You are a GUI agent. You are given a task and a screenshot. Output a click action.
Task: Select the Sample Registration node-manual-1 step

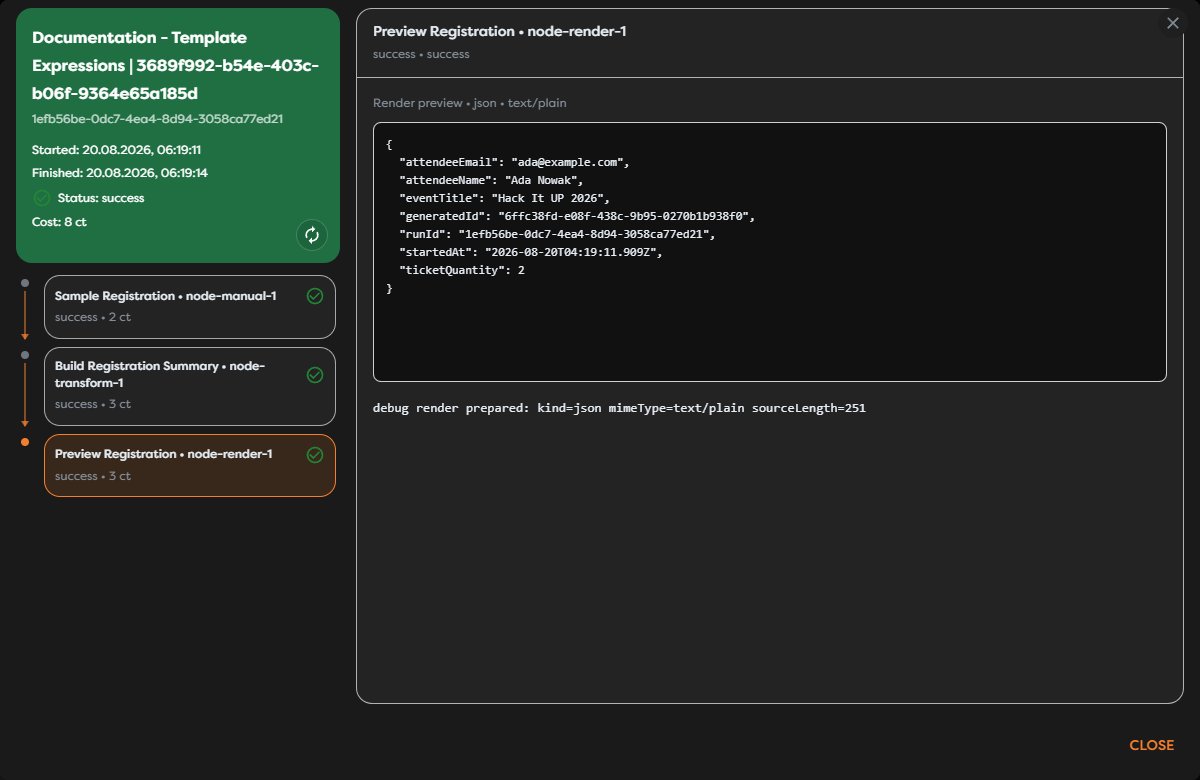pyautogui.click(x=190, y=307)
